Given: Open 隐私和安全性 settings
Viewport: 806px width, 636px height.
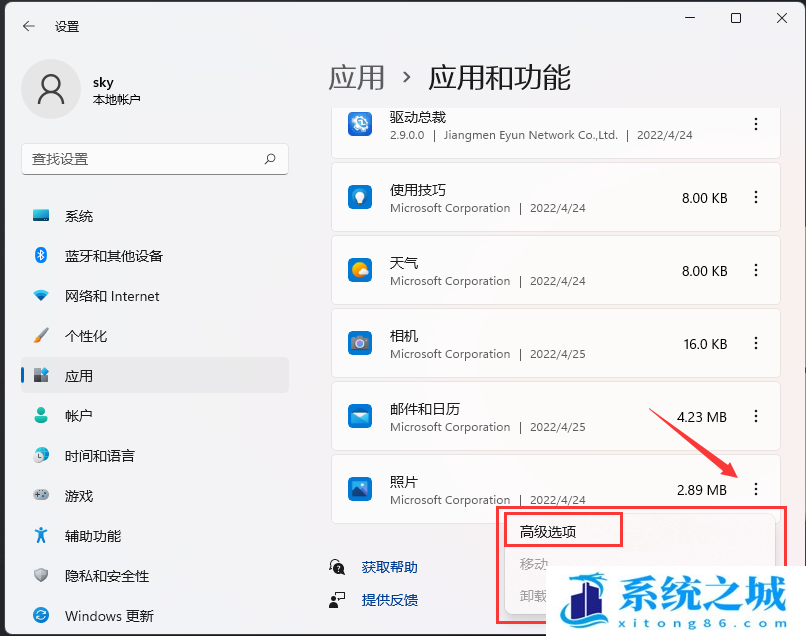Looking at the screenshot, I should tap(155, 576).
